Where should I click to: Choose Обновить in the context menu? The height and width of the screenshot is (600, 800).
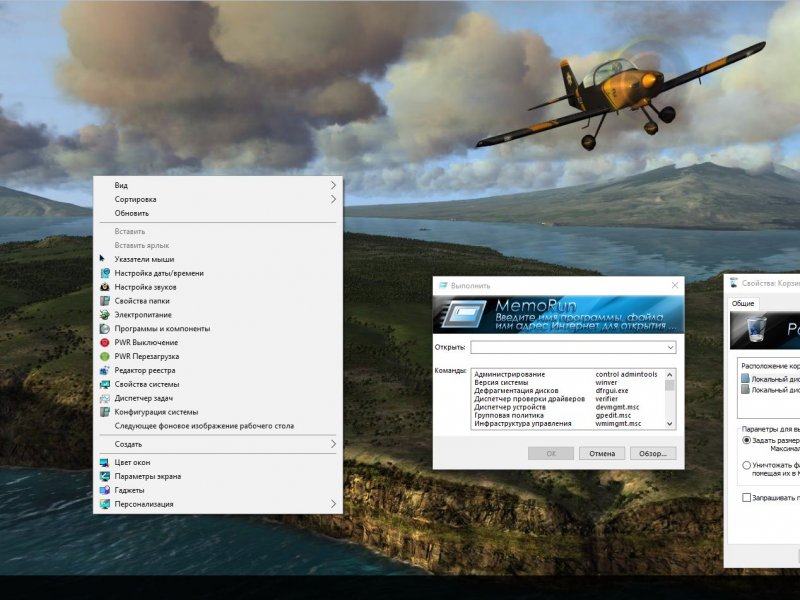[x=218, y=213]
